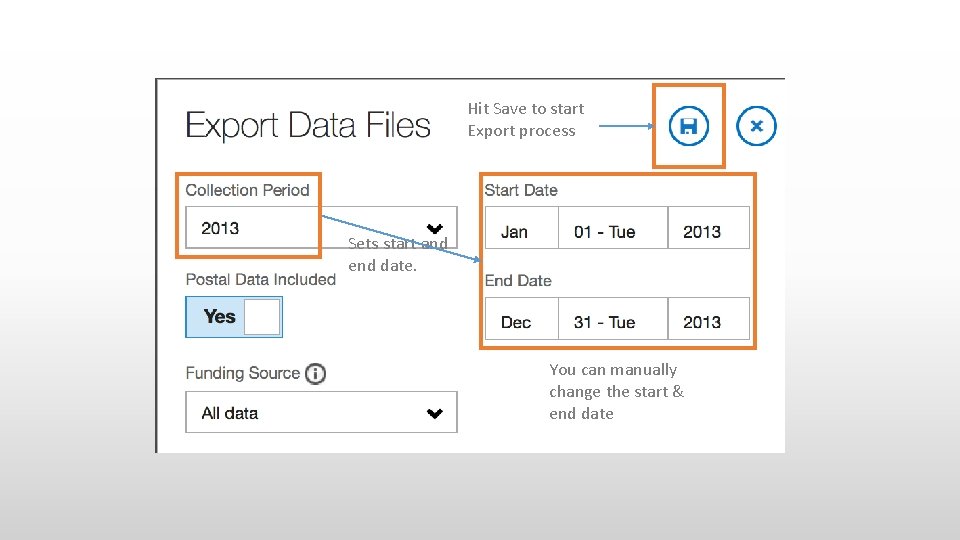Click the End Date year field 2013
The height and width of the screenshot is (540, 960).
point(708,322)
